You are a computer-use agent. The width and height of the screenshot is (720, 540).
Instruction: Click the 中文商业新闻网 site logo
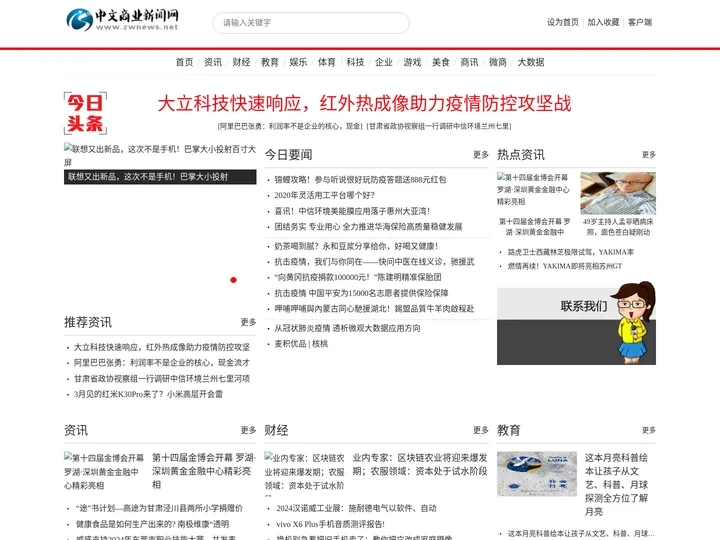click(123, 20)
